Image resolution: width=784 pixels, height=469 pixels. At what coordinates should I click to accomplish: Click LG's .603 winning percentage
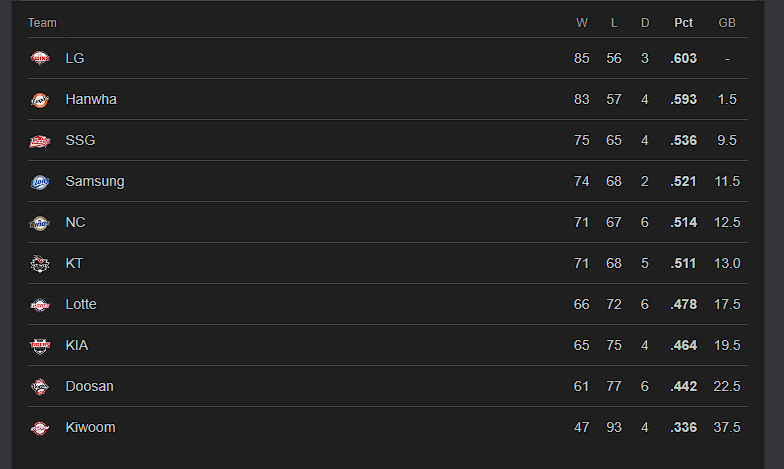pos(684,59)
